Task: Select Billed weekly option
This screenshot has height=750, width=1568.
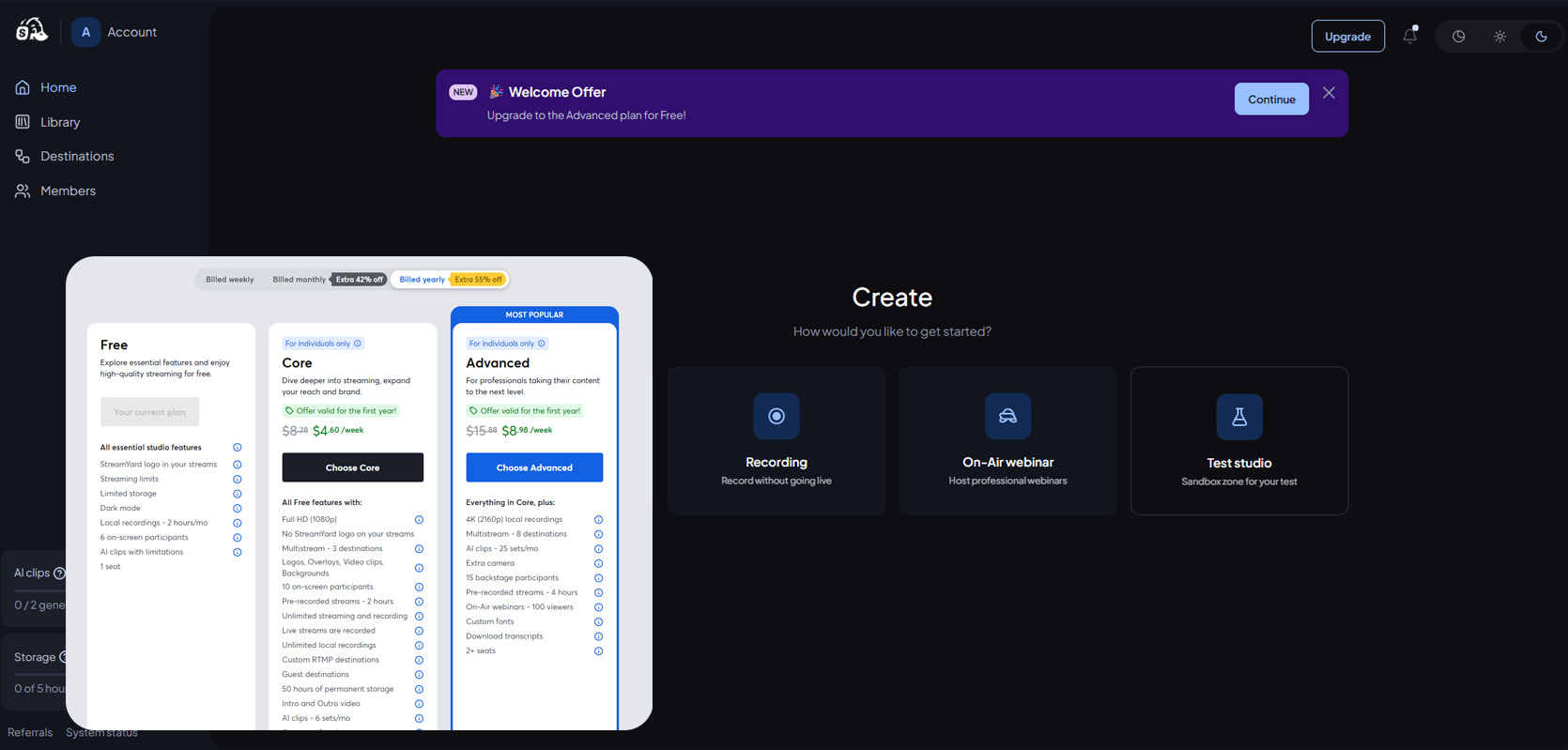Action: click(230, 280)
